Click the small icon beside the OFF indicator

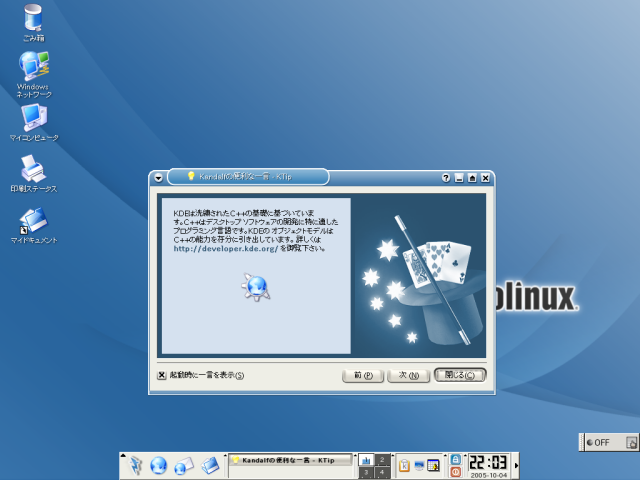(631, 442)
